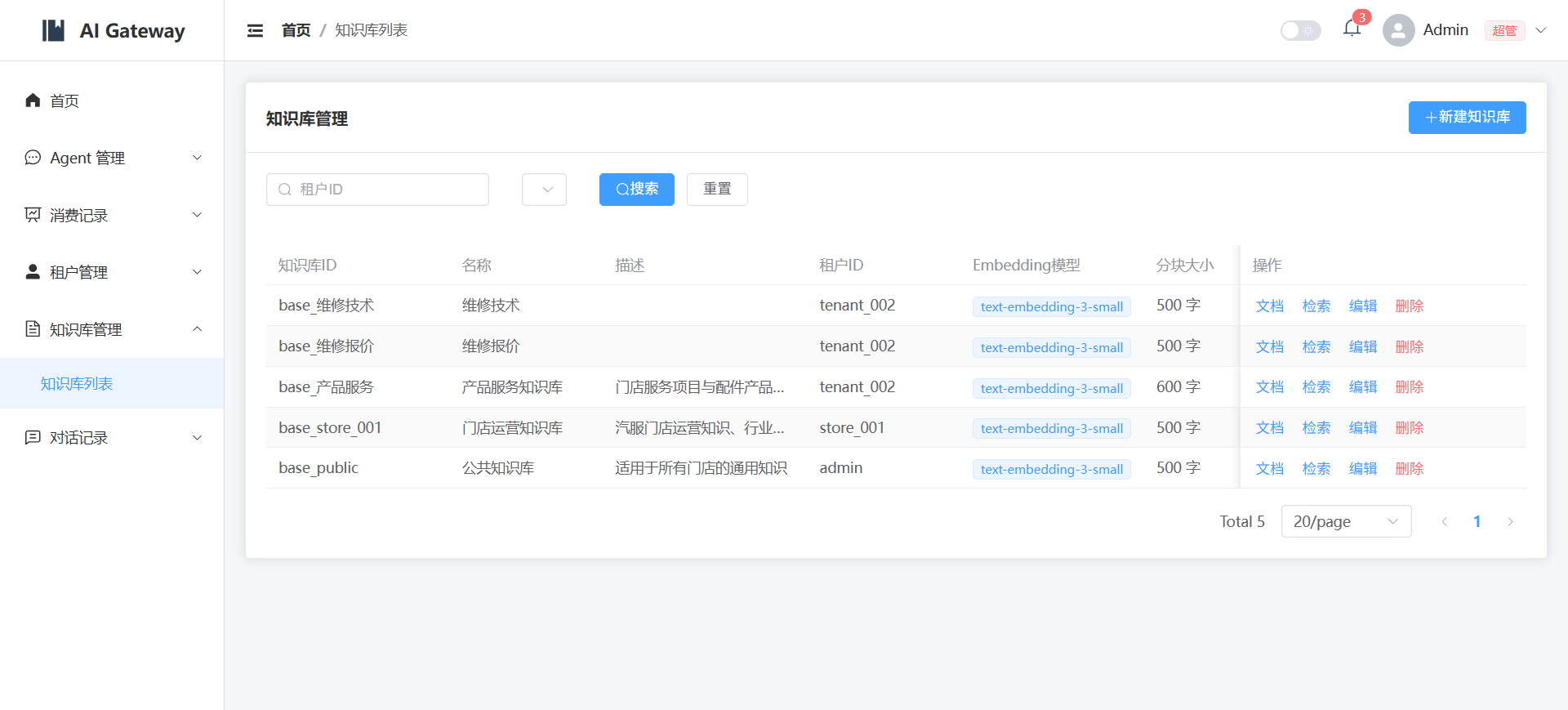Click 编辑 for base_public
The image size is (1568, 710).
click(x=1363, y=468)
